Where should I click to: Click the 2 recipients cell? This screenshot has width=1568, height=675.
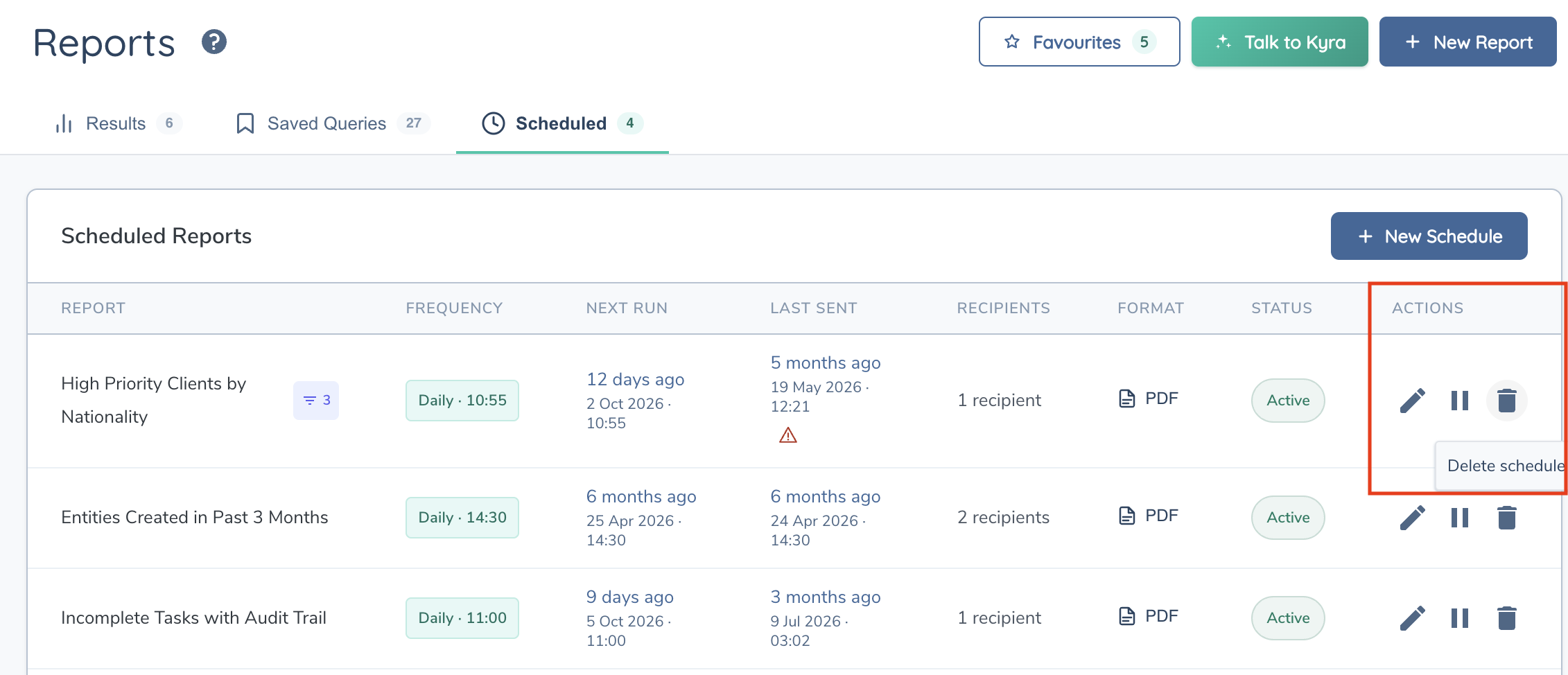(1003, 518)
